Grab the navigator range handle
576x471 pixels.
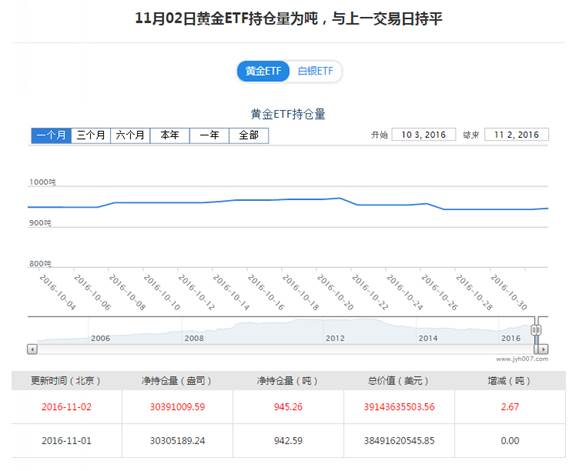(x=536, y=330)
